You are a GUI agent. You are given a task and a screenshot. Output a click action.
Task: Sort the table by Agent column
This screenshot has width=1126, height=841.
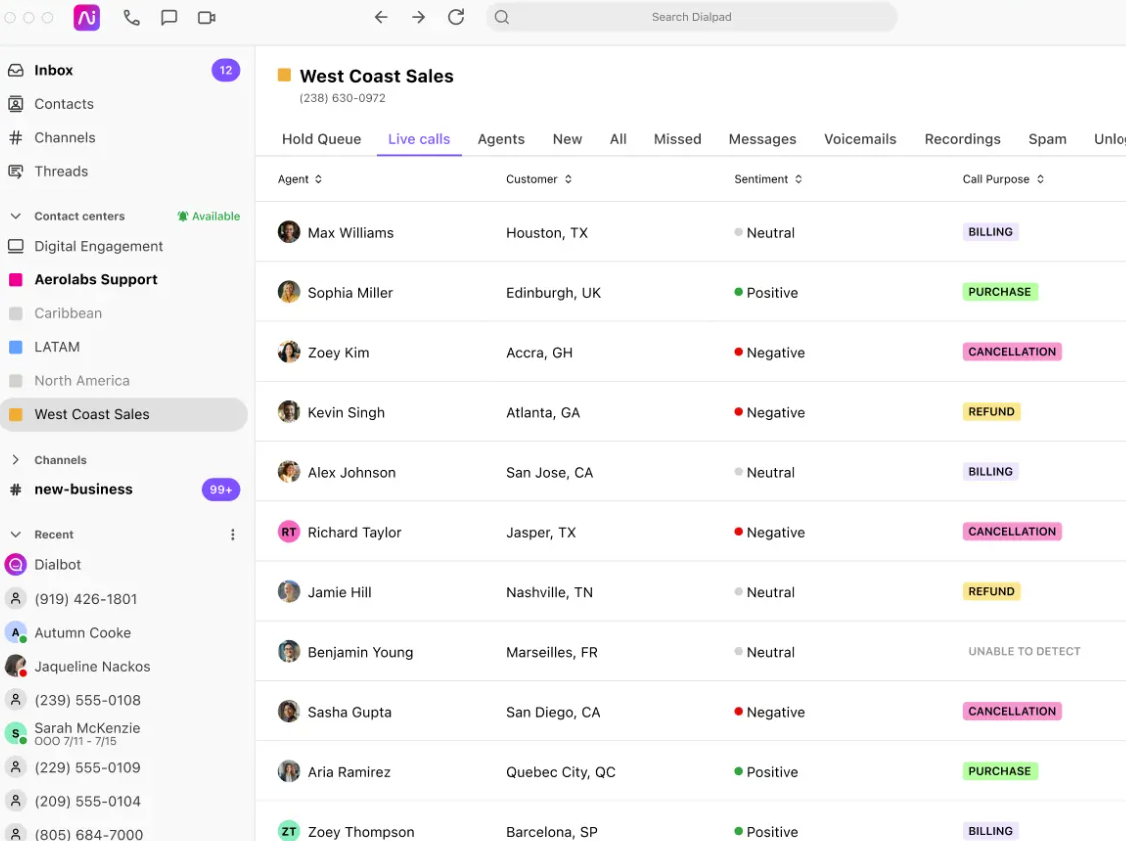pyautogui.click(x=300, y=179)
